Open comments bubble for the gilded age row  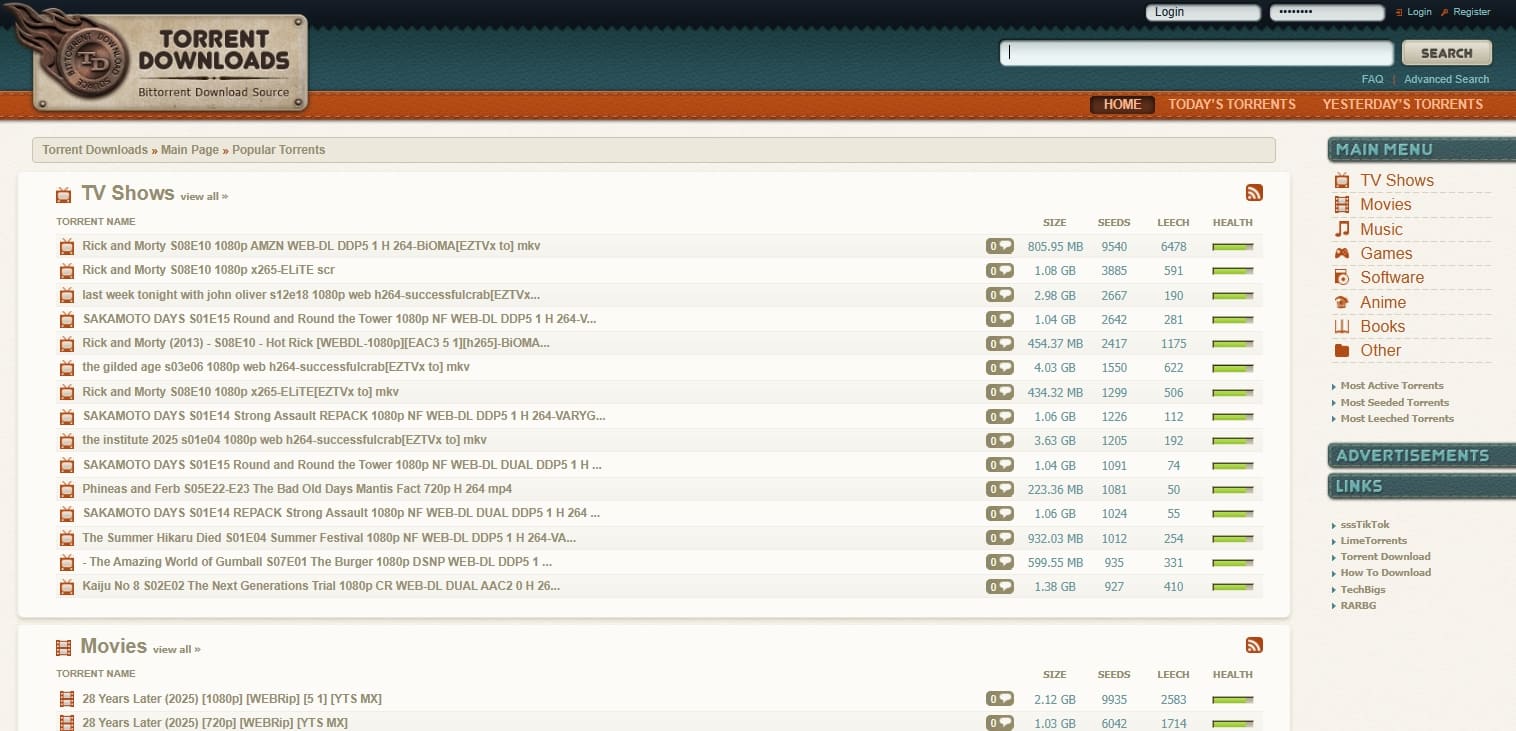pos(1000,367)
